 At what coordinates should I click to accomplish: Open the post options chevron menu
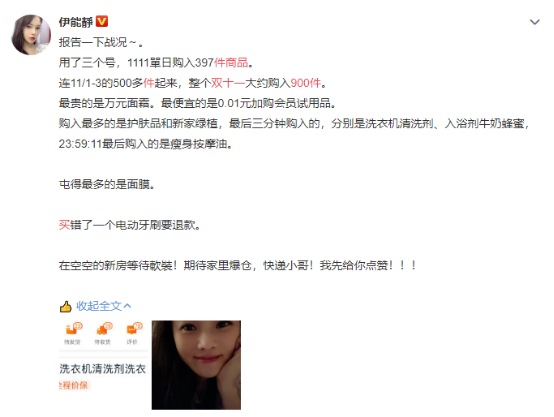535,22
